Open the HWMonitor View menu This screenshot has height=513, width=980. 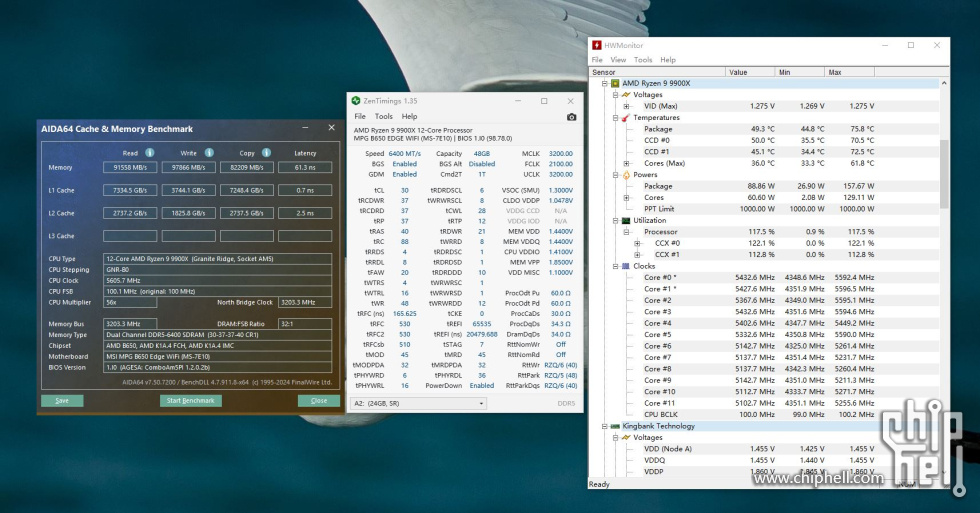pyautogui.click(x=618, y=60)
